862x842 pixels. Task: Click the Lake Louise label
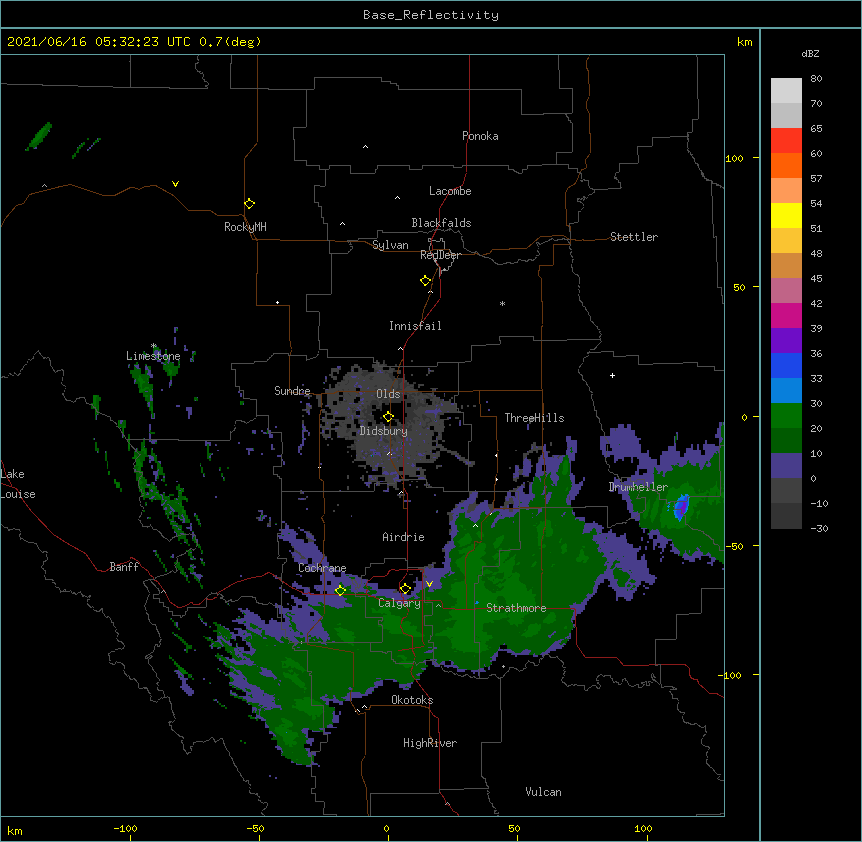coord(18,484)
